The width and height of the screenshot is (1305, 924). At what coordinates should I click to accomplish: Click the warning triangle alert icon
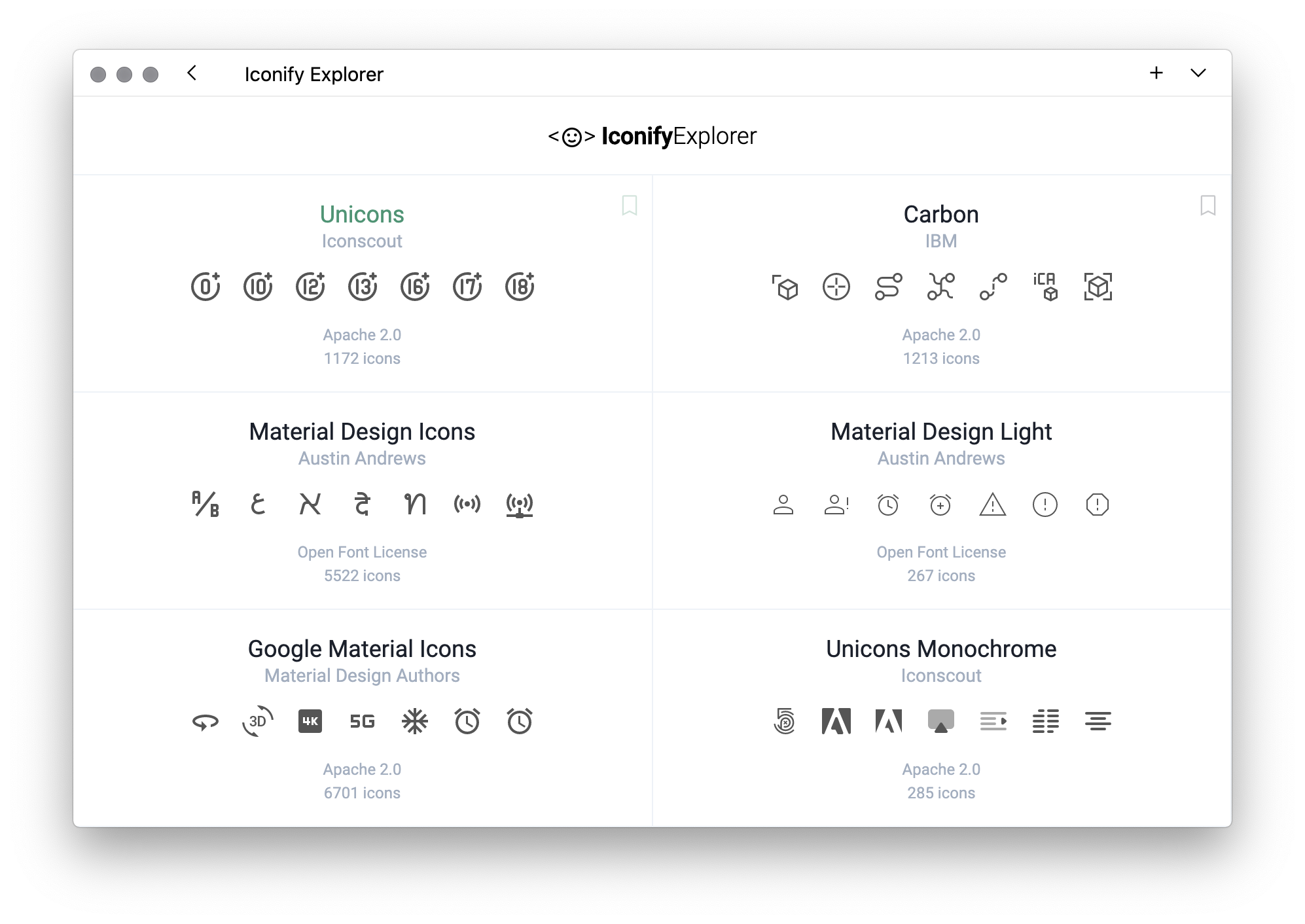coord(993,505)
